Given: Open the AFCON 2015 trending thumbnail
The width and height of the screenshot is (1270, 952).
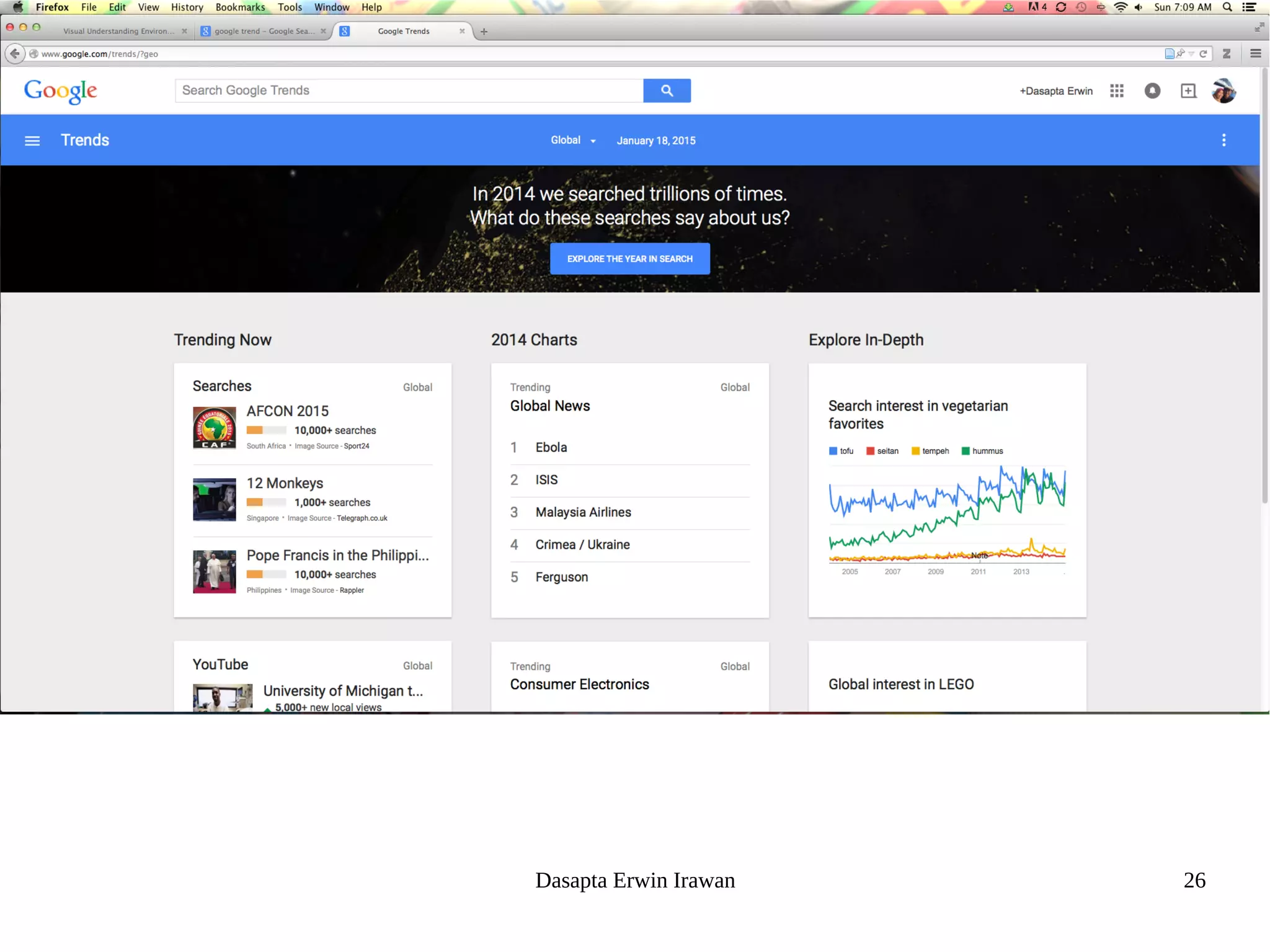Looking at the screenshot, I should [x=214, y=428].
